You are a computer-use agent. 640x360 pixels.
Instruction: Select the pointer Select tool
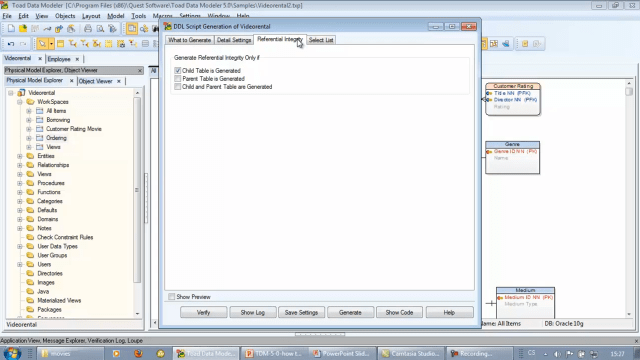42,44
